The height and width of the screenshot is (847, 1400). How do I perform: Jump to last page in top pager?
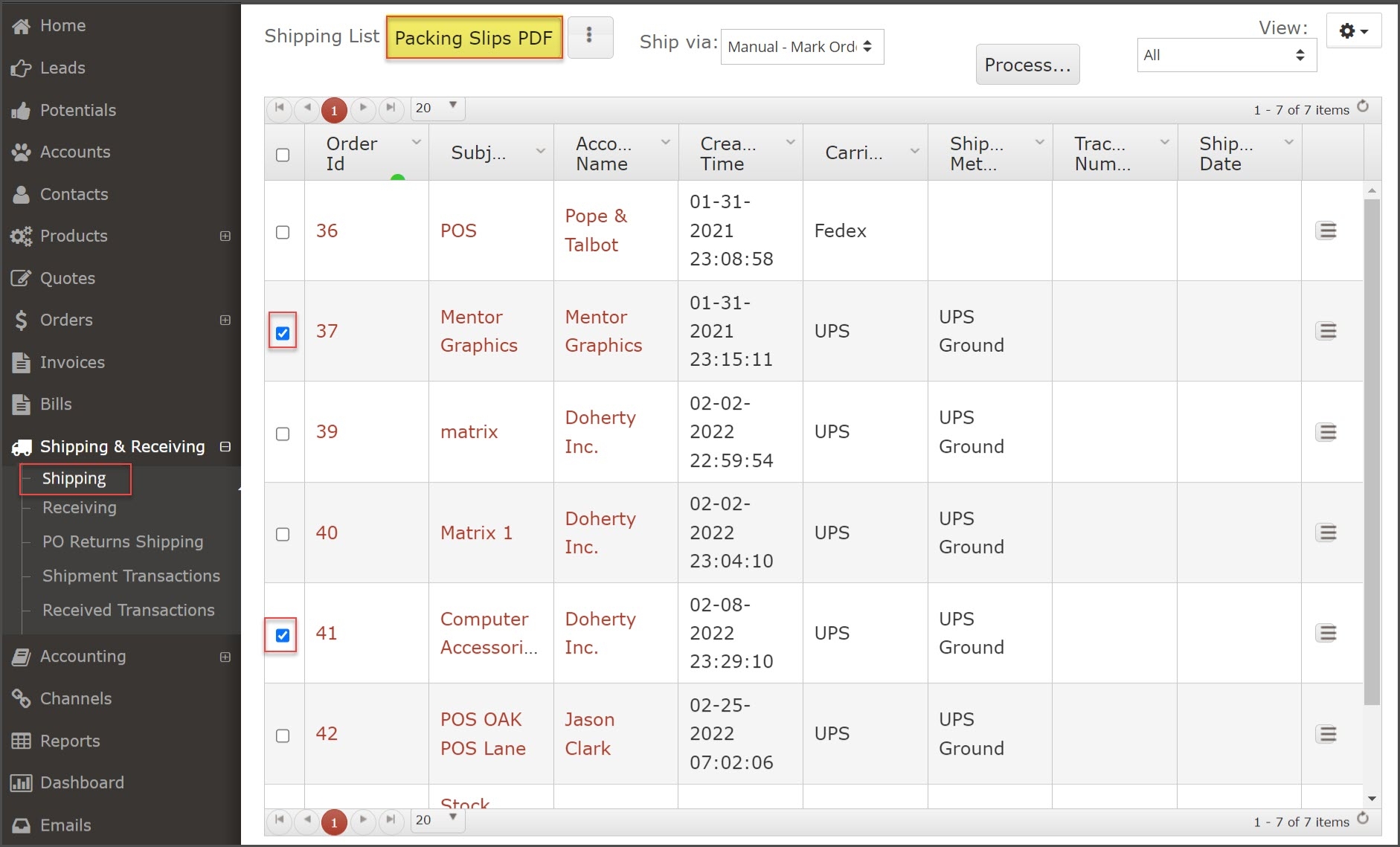[x=391, y=109]
